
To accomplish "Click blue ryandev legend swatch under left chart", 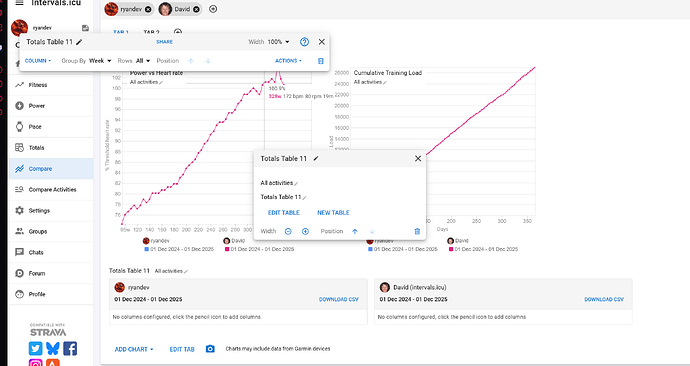I will (x=147, y=249).
